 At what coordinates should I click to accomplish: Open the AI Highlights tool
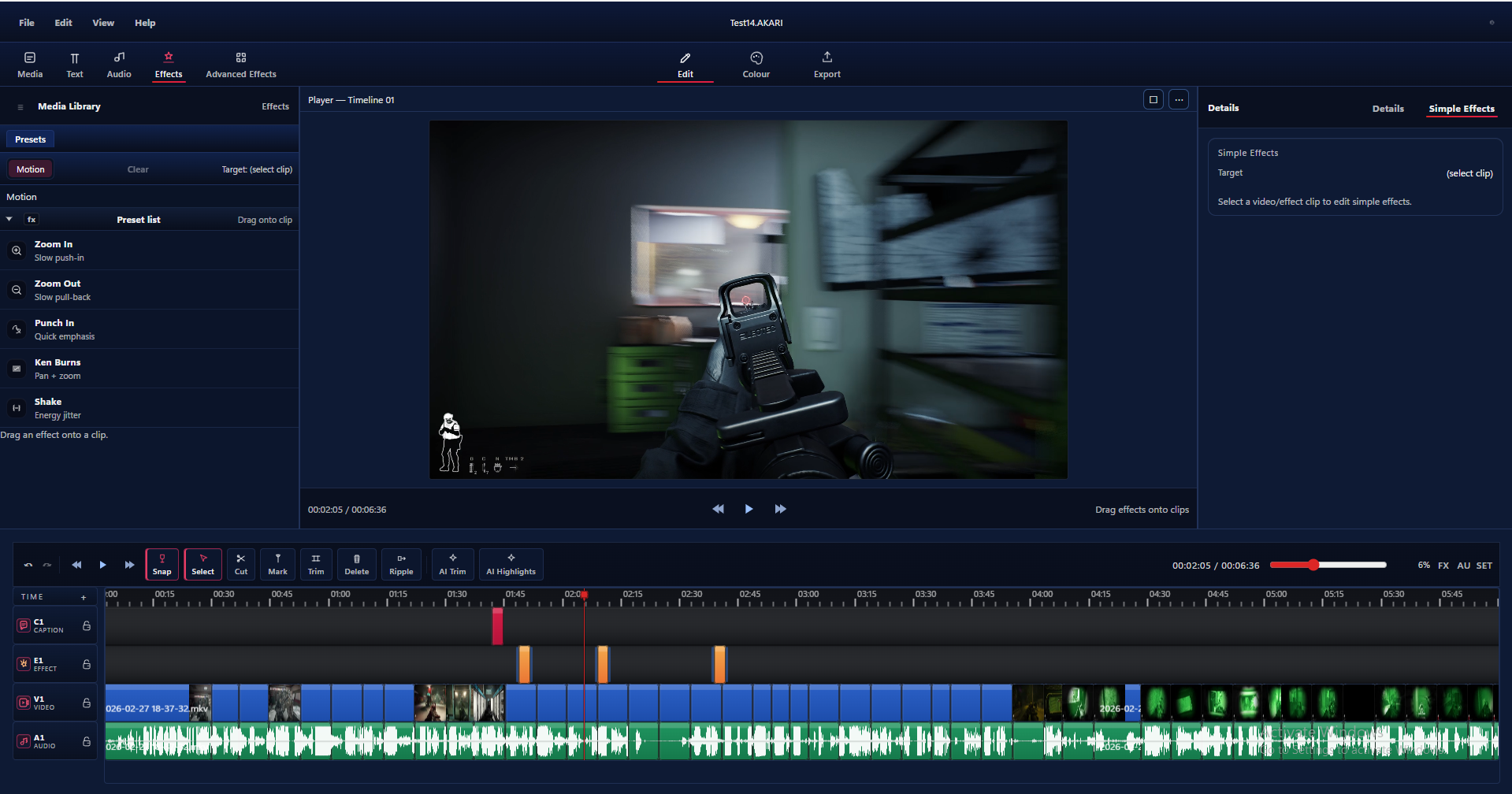(511, 564)
